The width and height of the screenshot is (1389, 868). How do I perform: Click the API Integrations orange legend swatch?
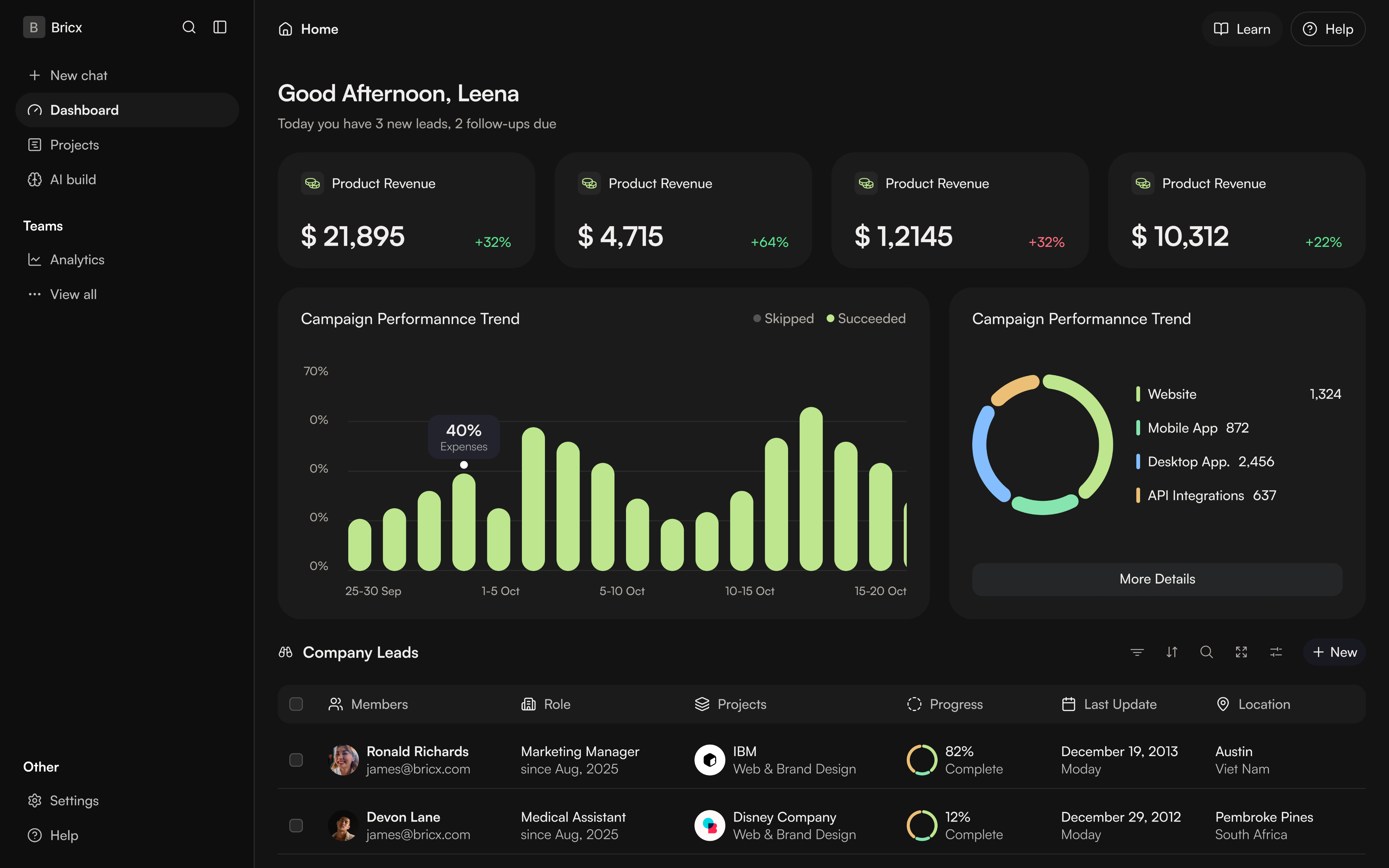click(x=1138, y=495)
